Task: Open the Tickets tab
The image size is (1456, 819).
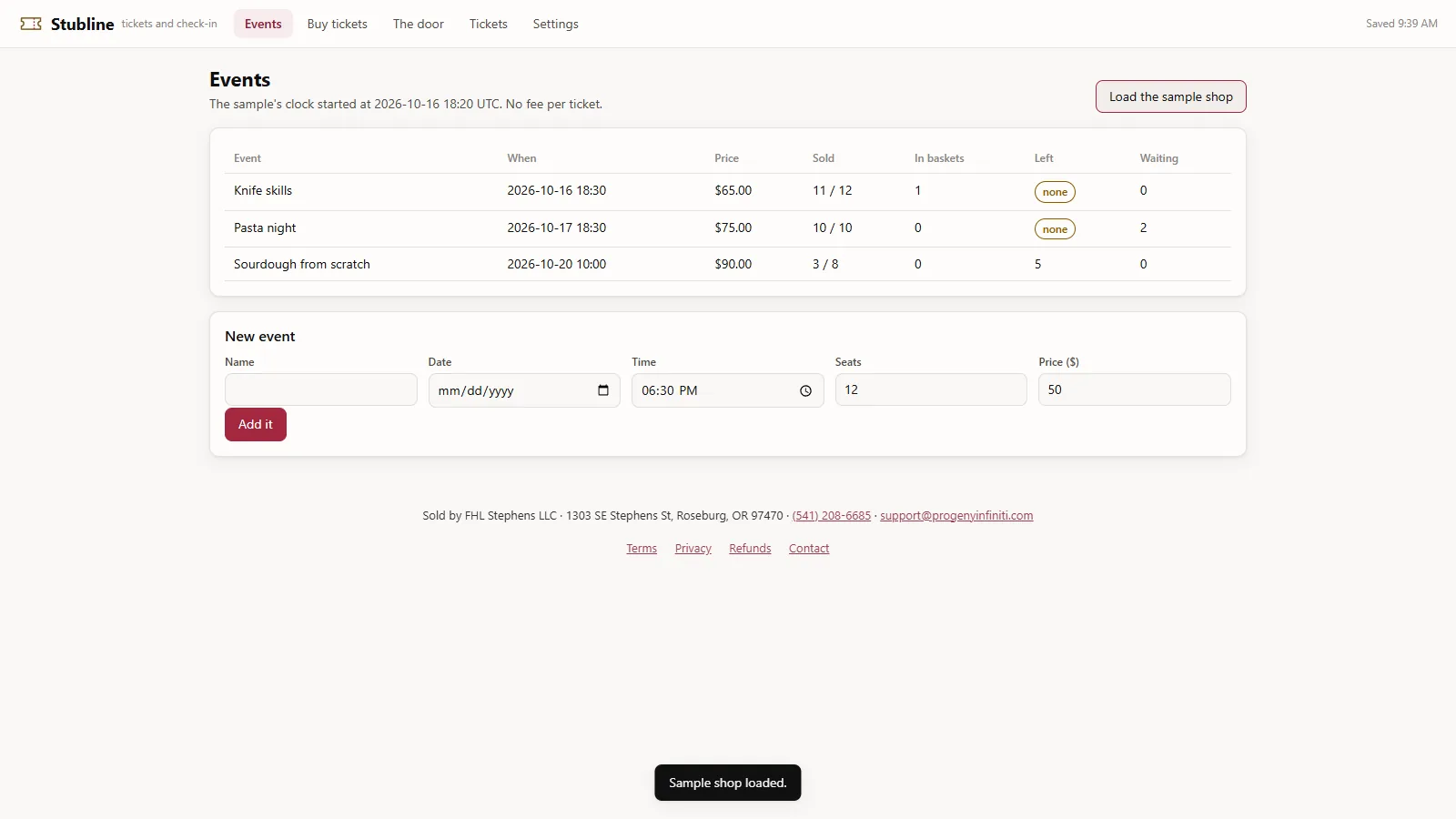Action: (489, 24)
